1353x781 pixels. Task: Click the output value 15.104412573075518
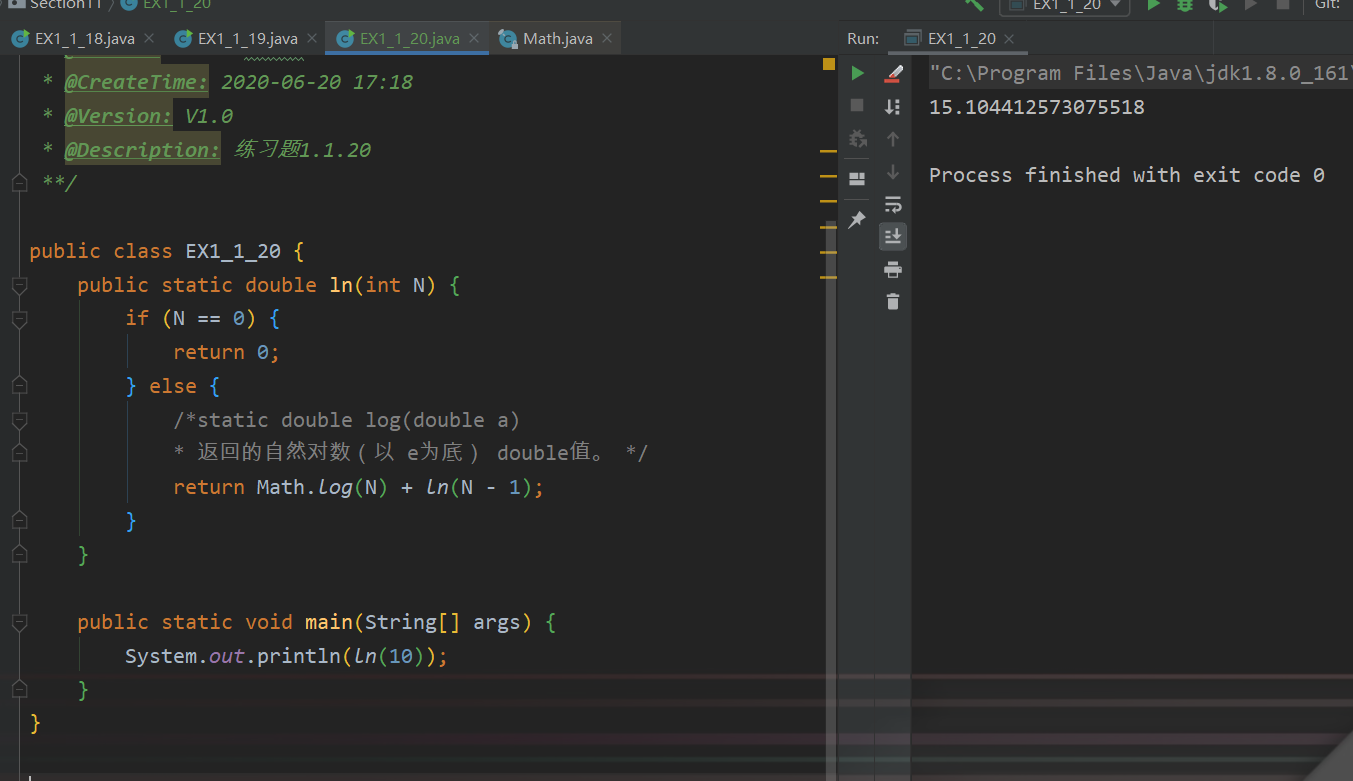tap(1037, 107)
